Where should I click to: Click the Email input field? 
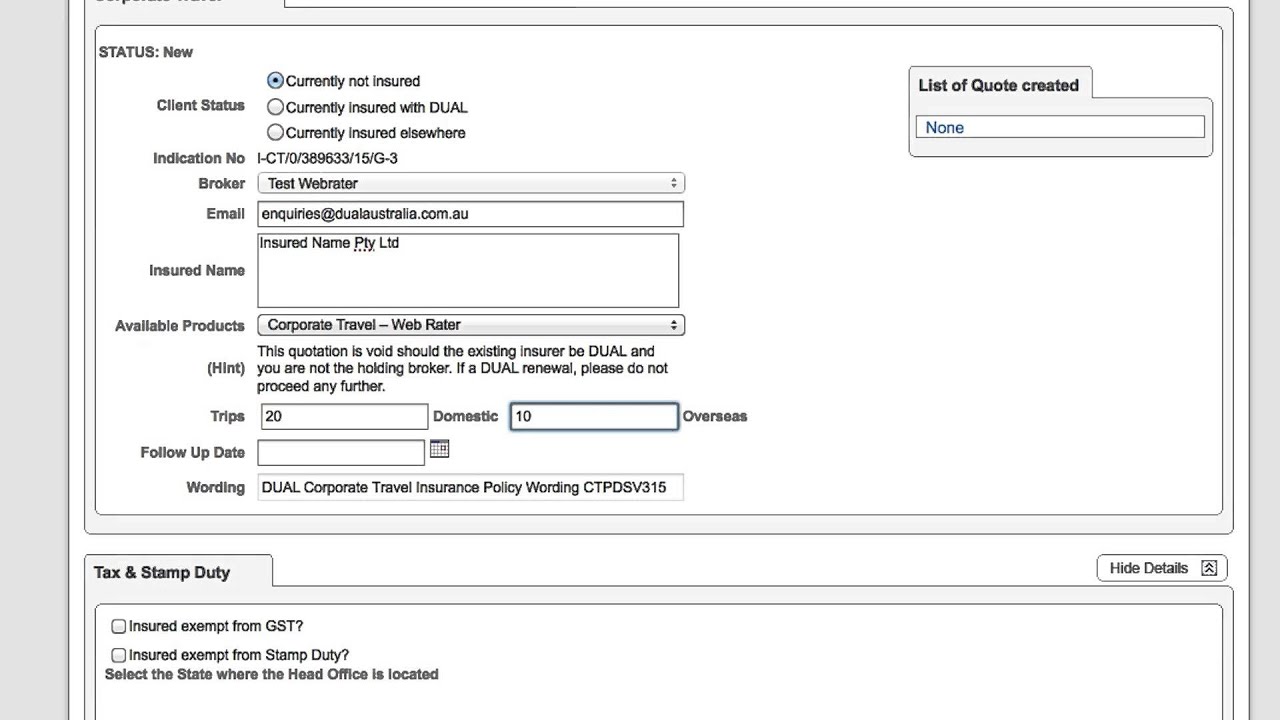coord(470,214)
